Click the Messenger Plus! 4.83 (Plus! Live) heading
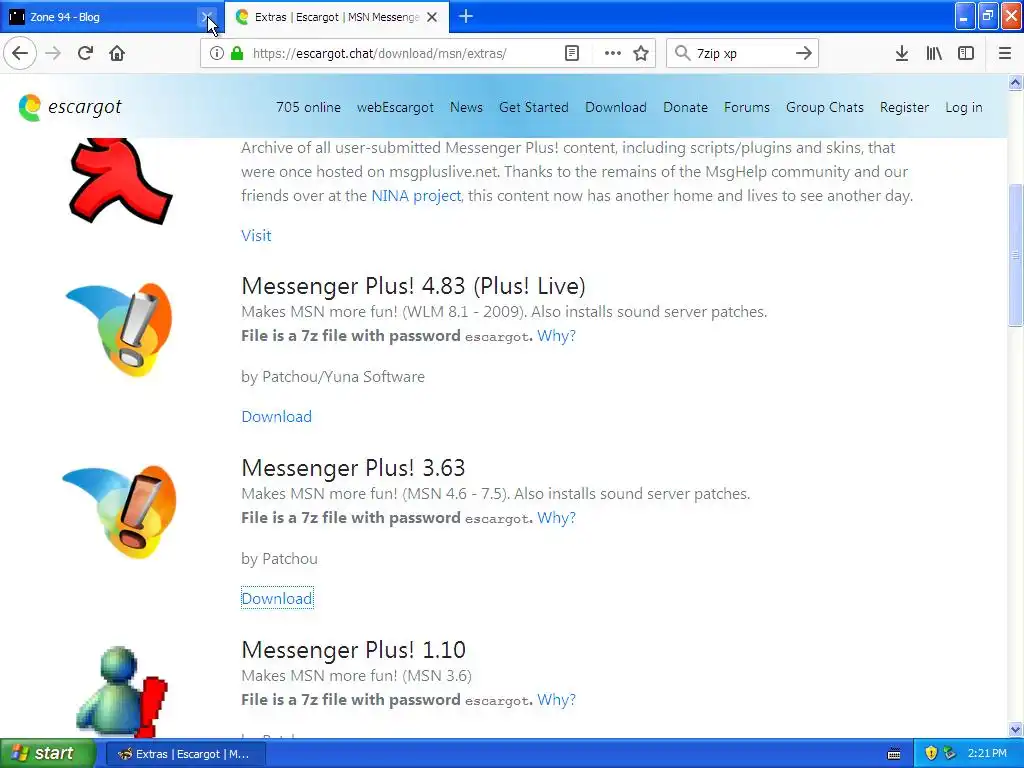 point(413,286)
